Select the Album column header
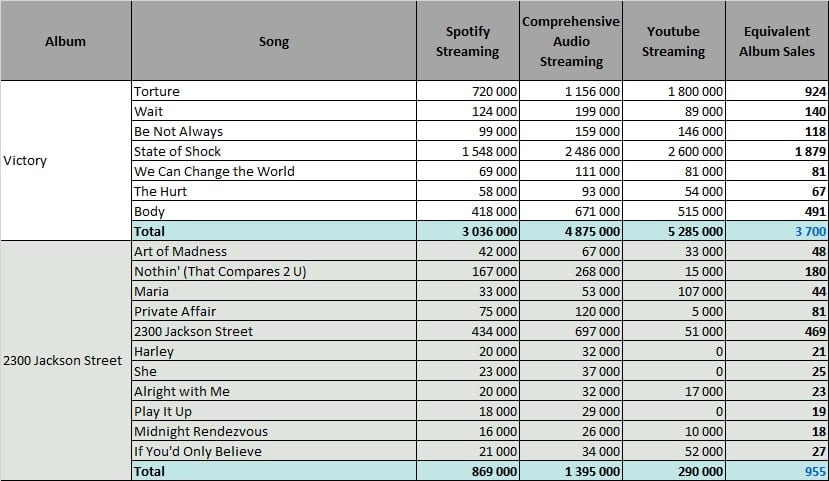Viewport: 829px width, 481px height. click(x=66, y=41)
